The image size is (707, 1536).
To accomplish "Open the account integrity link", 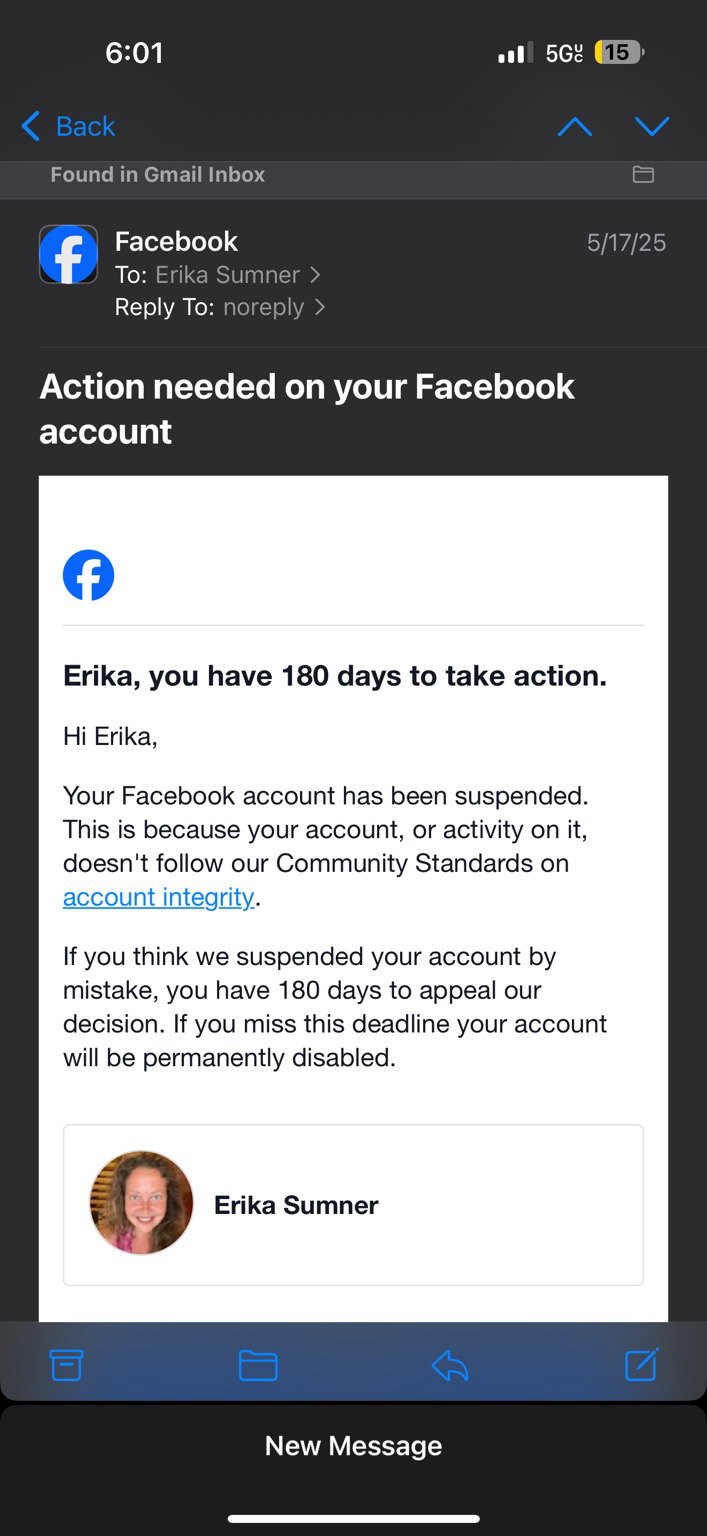I will [x=158, y=897].
